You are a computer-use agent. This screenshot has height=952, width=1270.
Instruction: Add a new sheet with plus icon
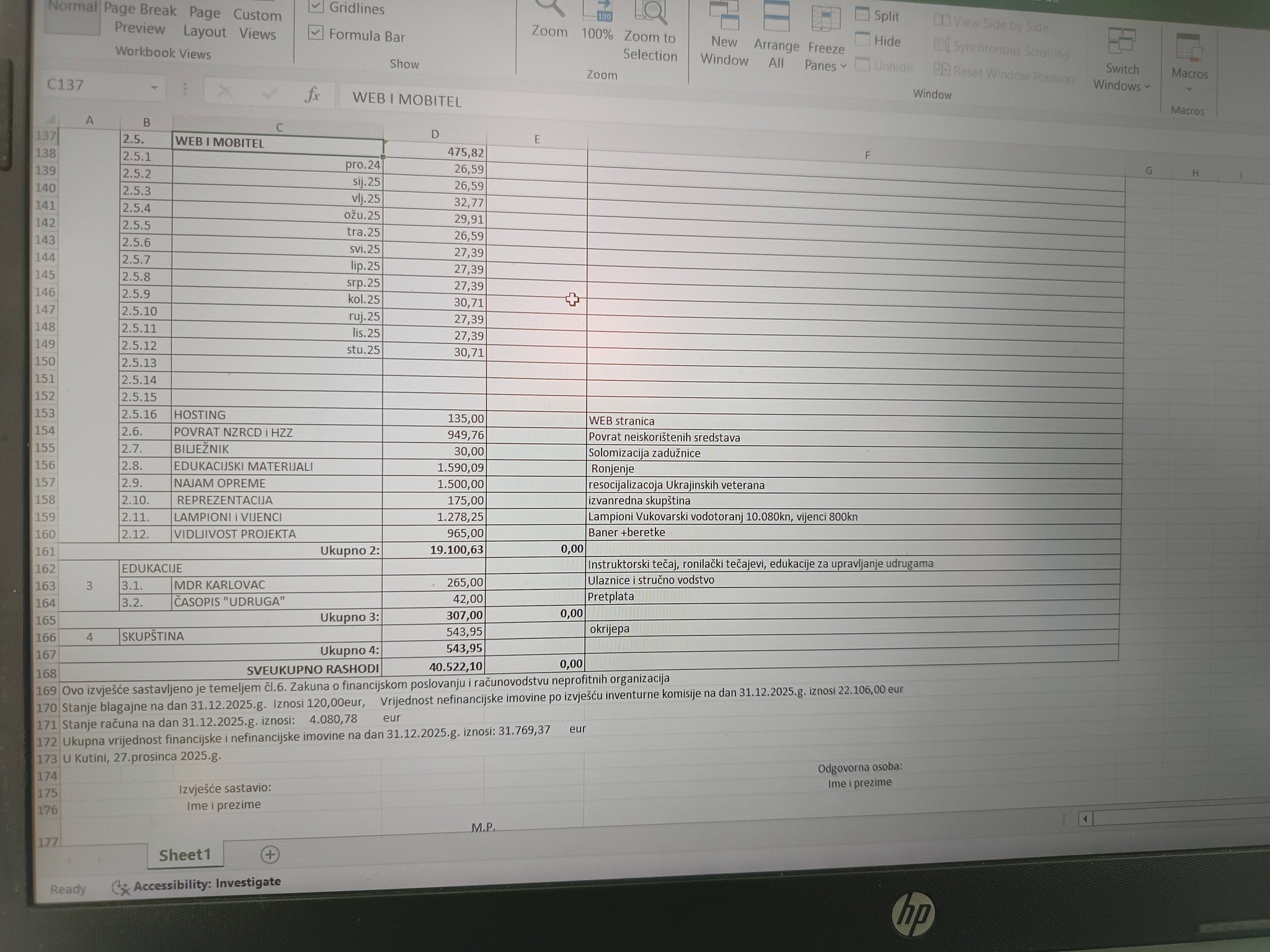pyautogui.click(x=270, y=855)
